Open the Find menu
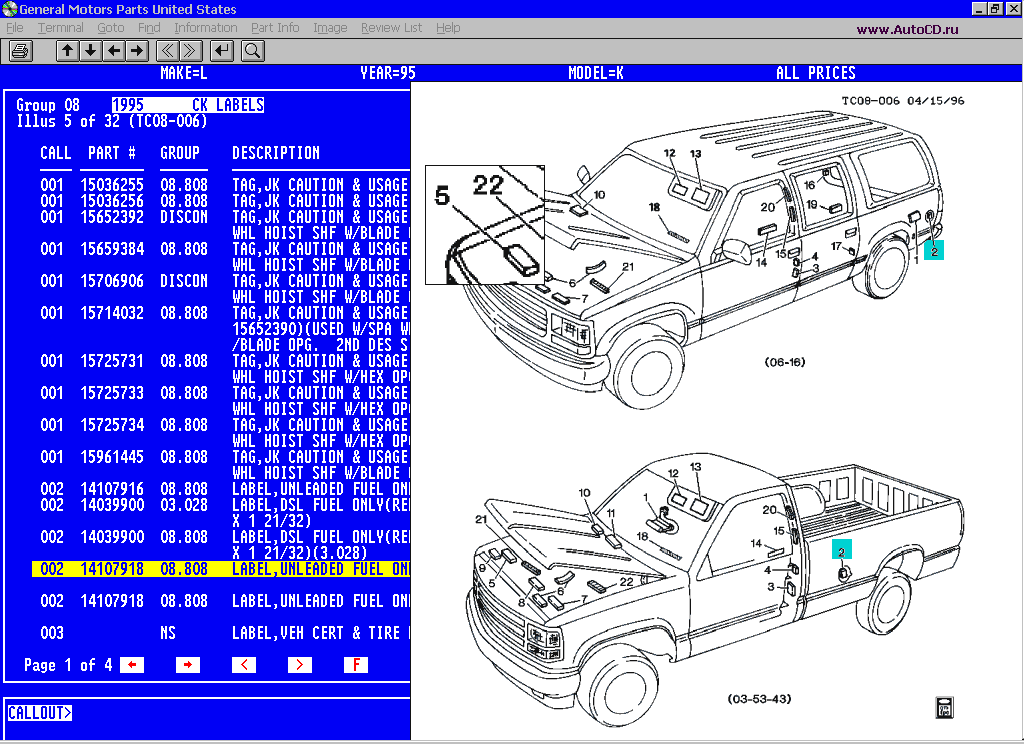 click(149, 27)
